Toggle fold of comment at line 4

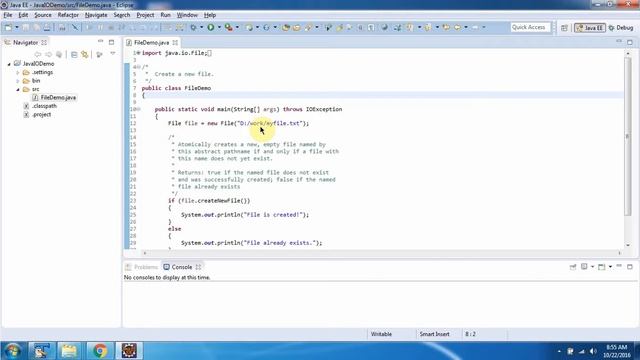[x=138, y=67]
